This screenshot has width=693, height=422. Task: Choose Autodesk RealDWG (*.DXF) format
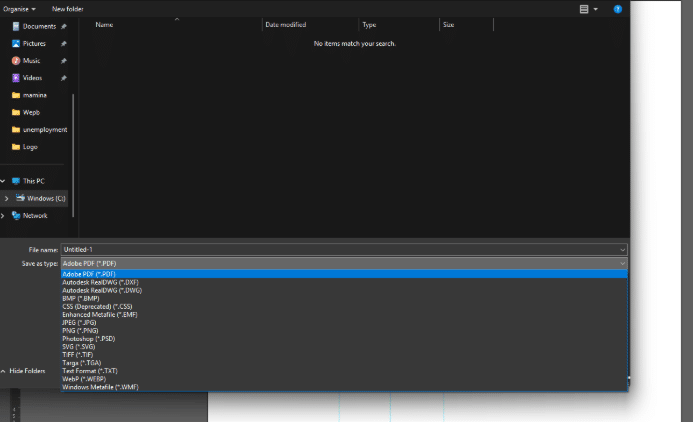[x=344, y=282]
